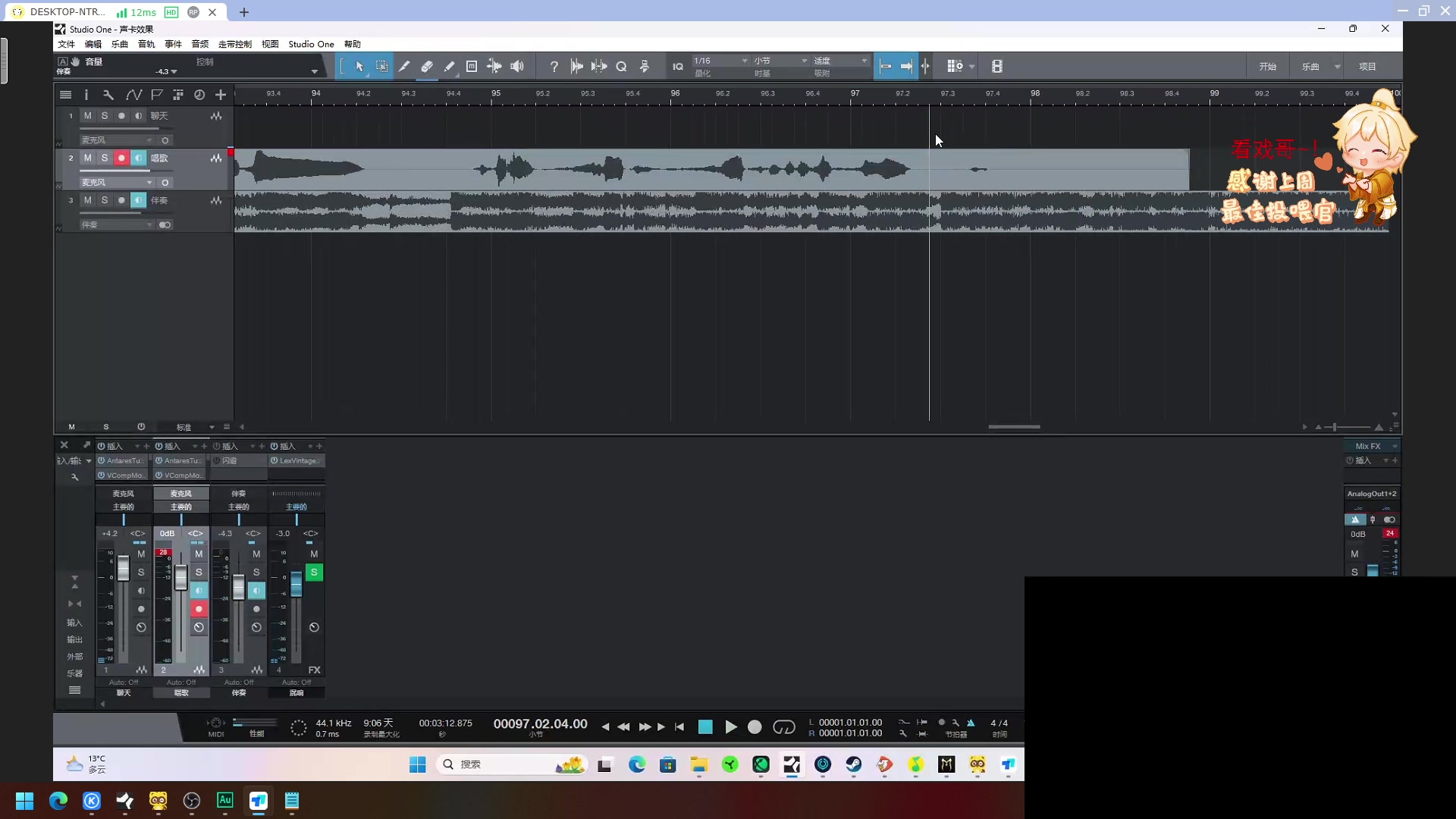Open the 音频 menu
The image size is (1456, 819).
(x=199, y=44)
